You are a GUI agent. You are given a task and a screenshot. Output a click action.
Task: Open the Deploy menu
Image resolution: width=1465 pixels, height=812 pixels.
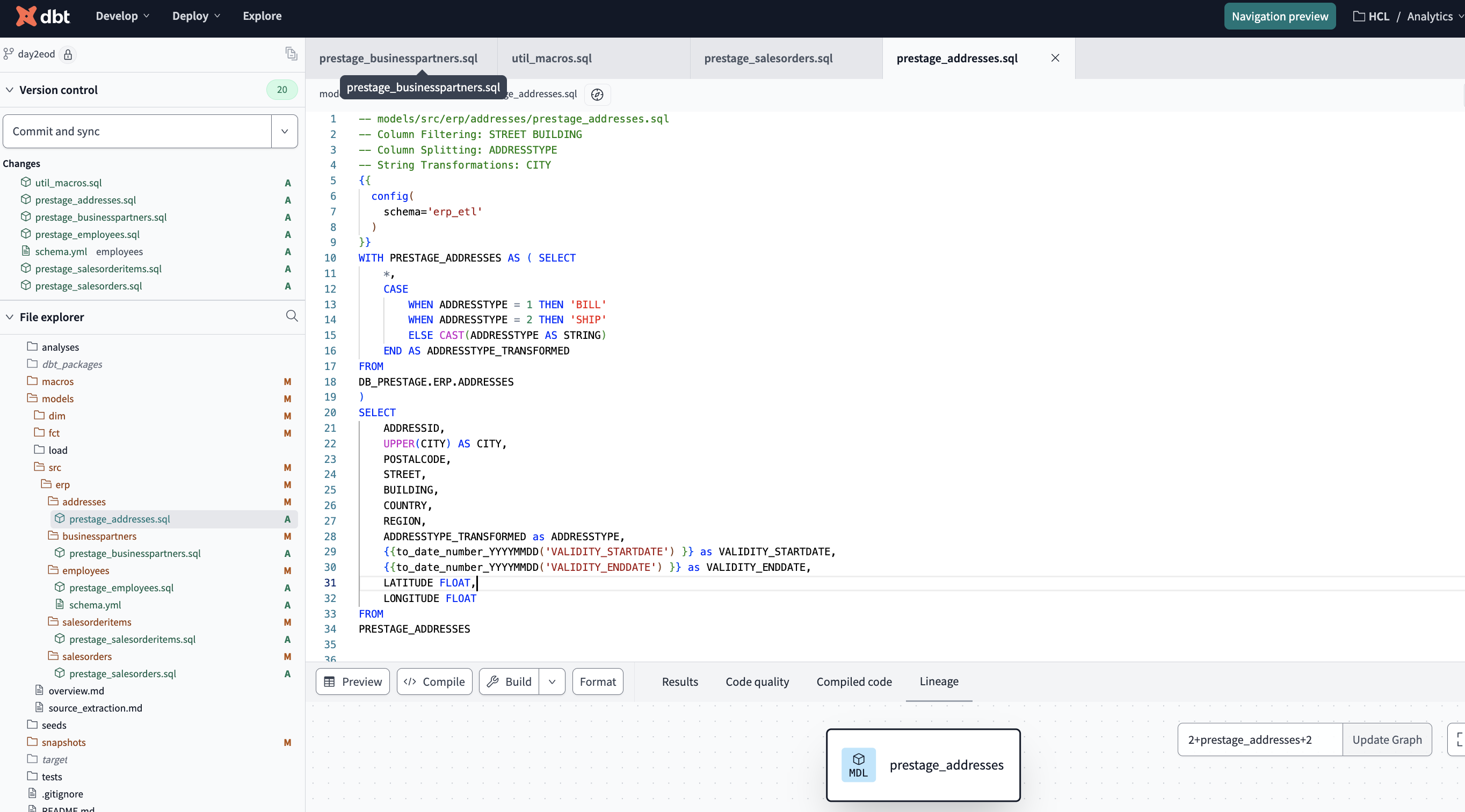tap(196, 16)
